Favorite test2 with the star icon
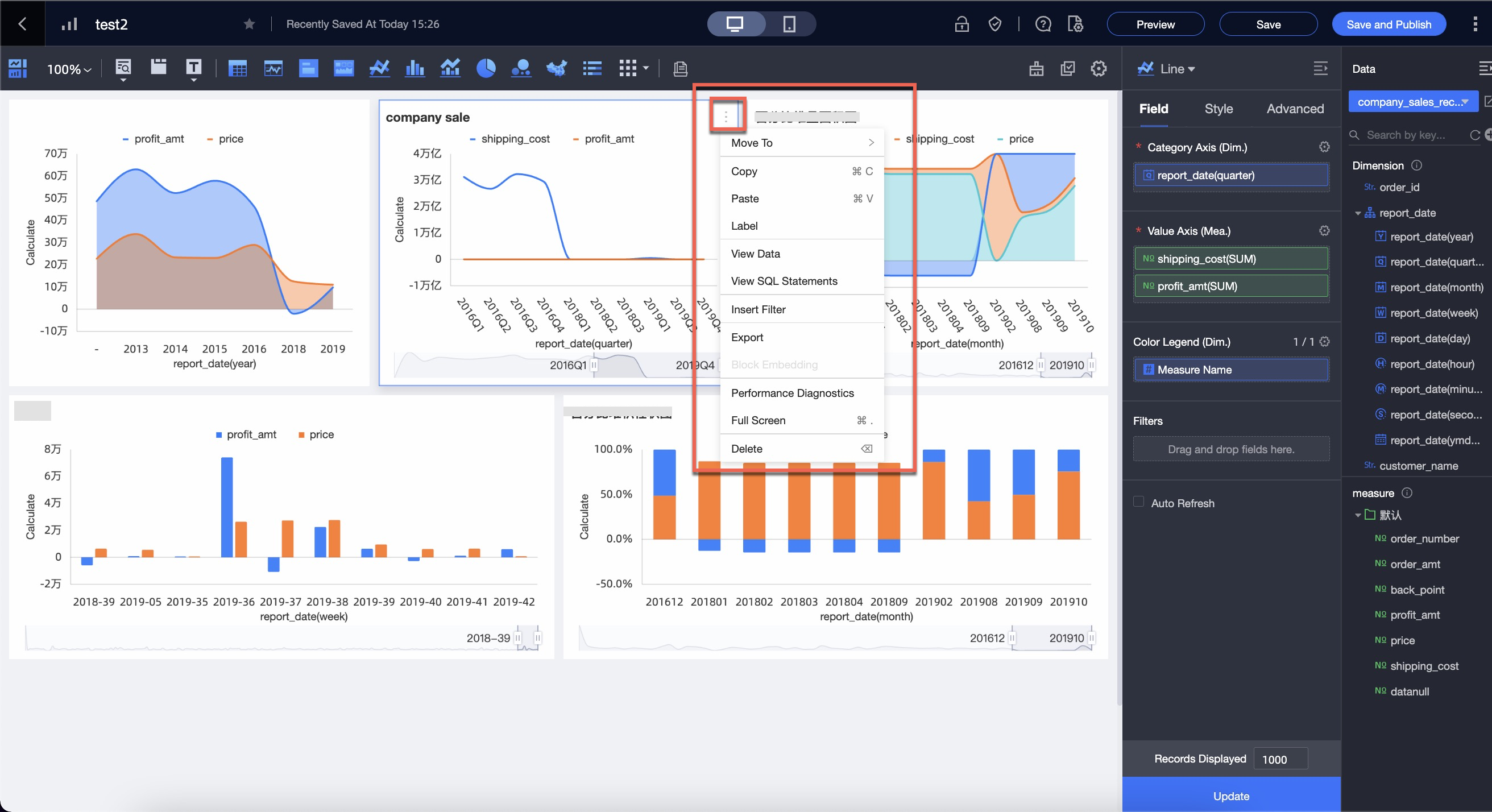Viewport: 1492px width, 812px height. coord(249,24)
